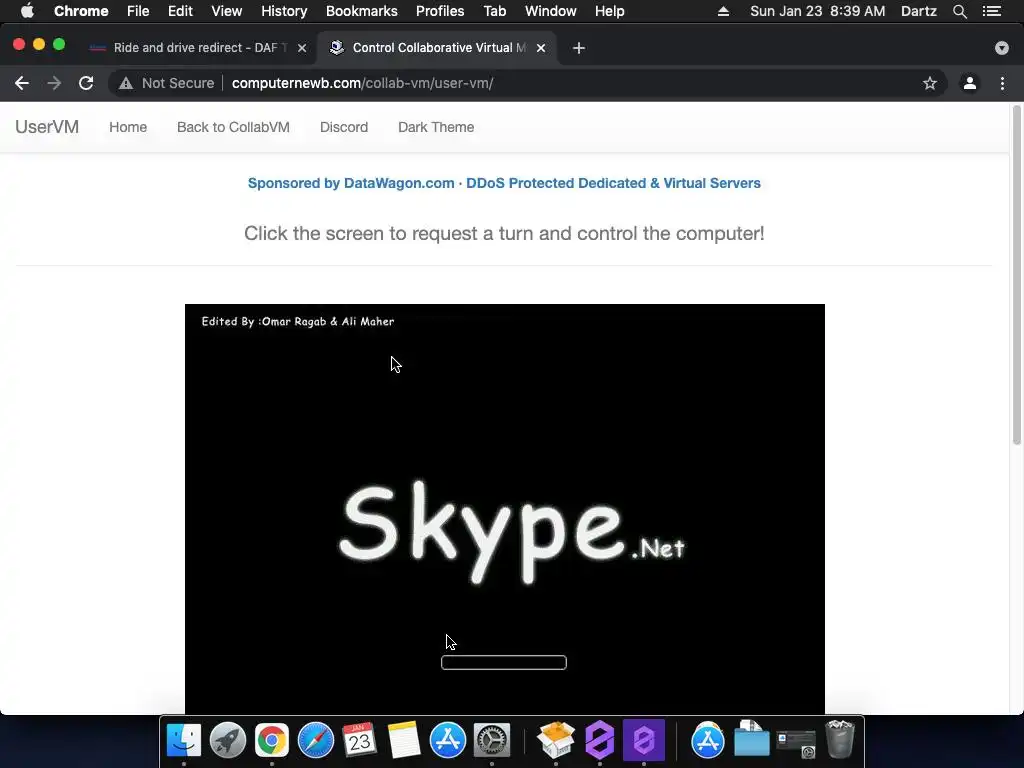Open the purple hexagon app icon

pos(600,740)
